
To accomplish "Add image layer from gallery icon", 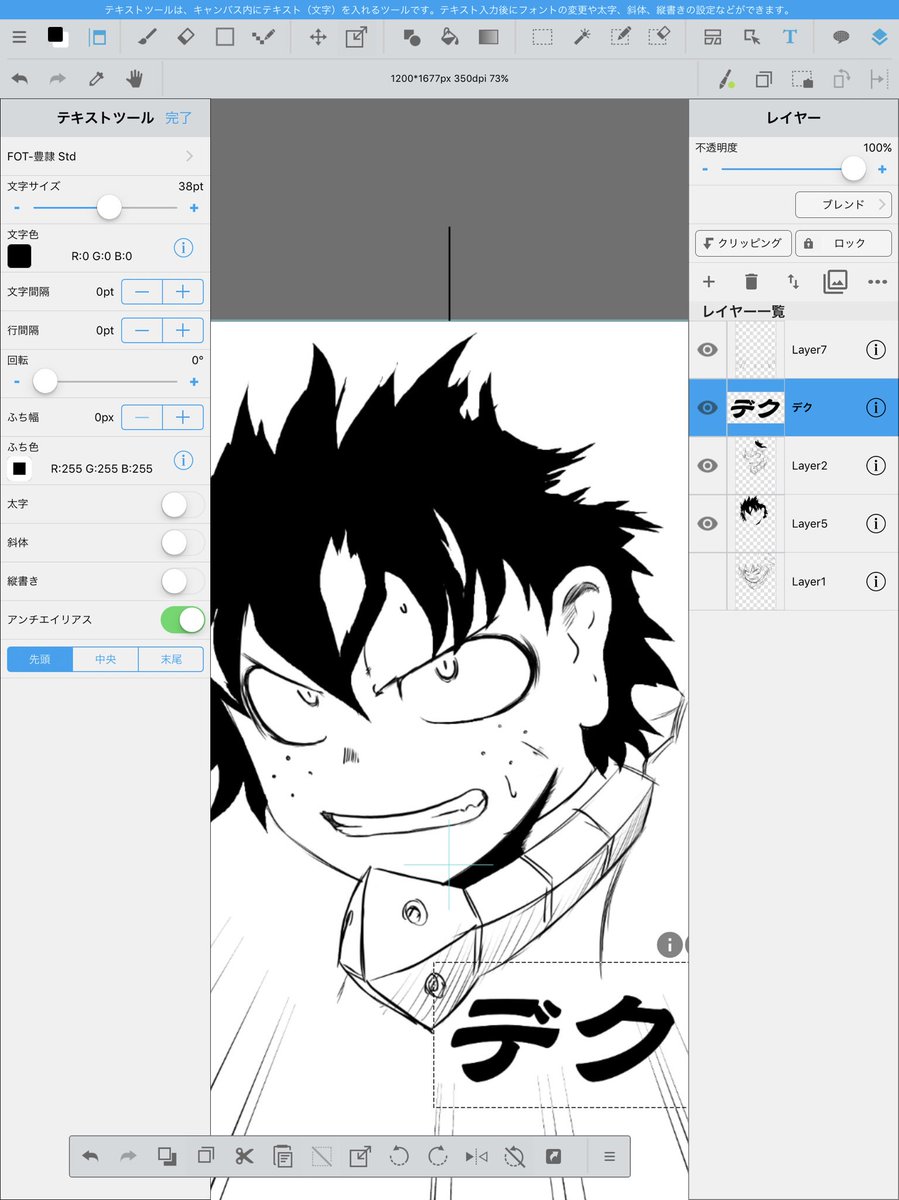I will point(835,282).
